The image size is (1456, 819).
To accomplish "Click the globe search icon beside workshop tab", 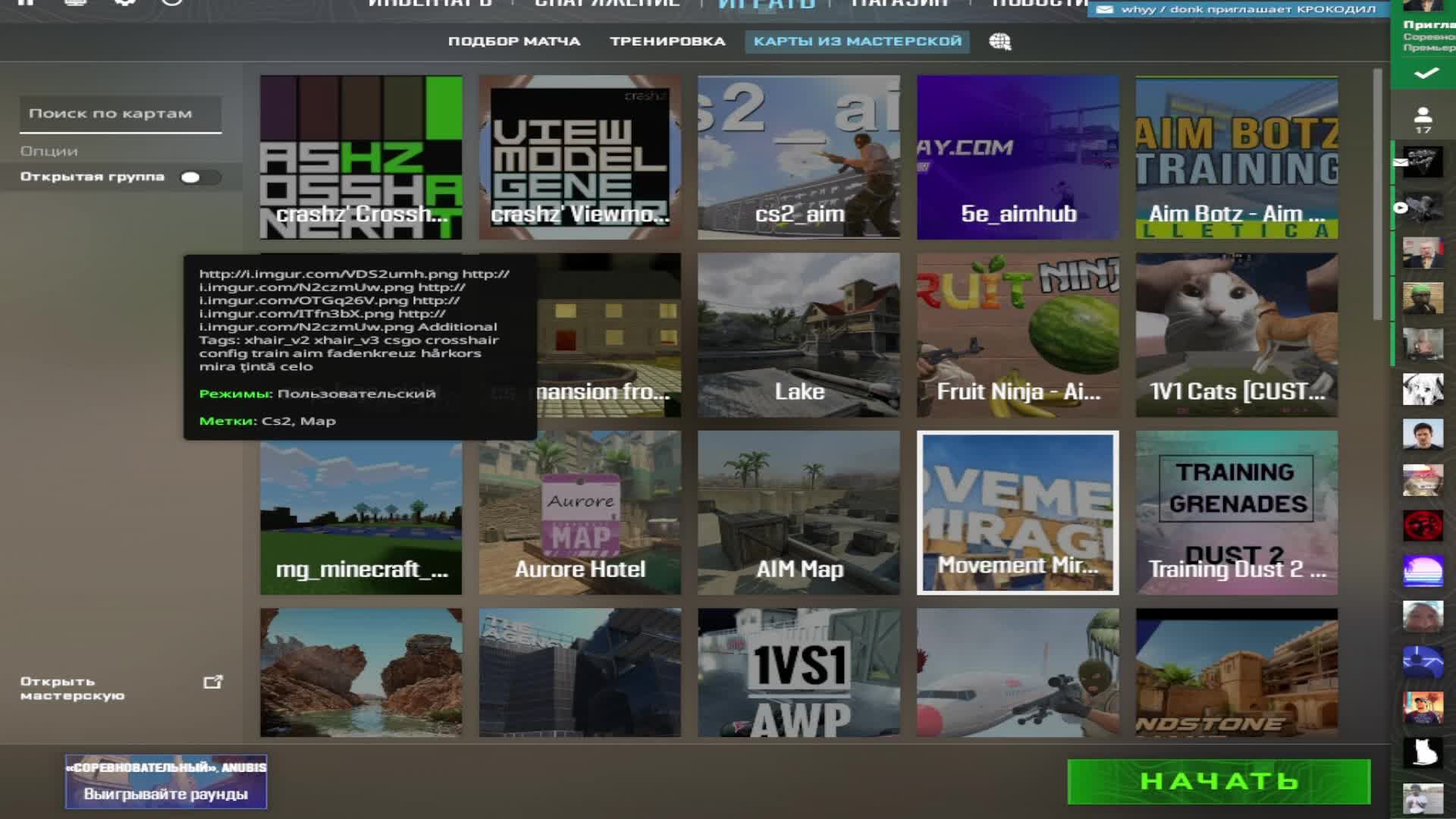I will 999,42.
